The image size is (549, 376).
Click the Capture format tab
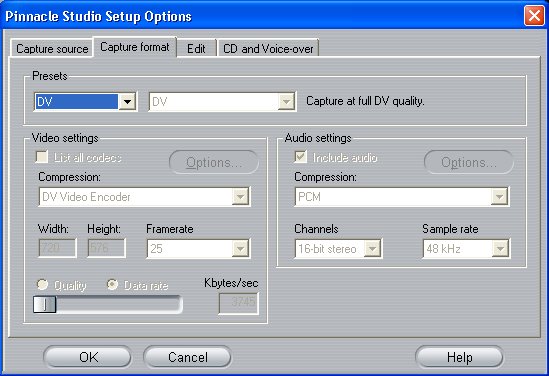135,47
